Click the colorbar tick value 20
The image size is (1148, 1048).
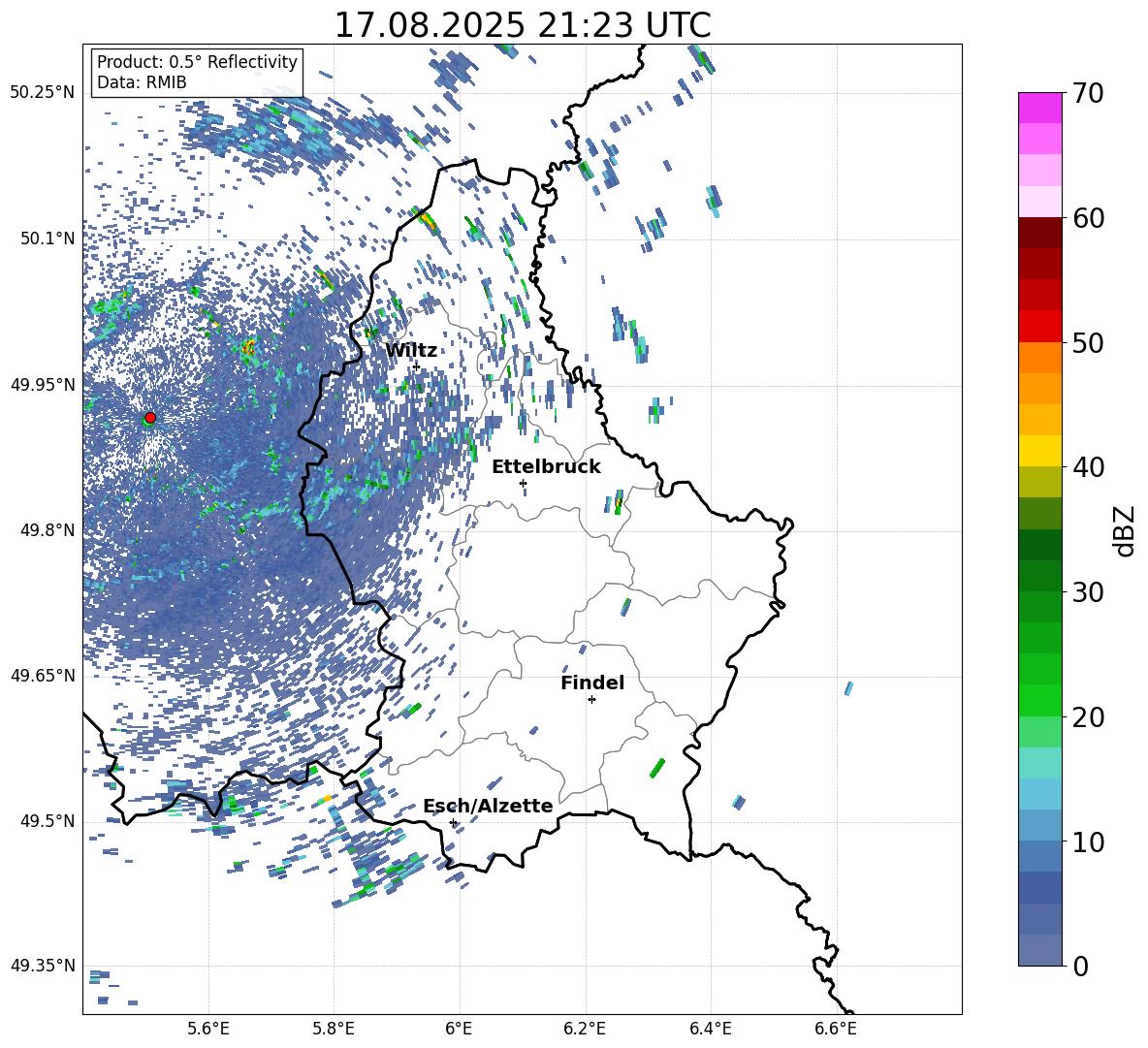(1087, 717)
